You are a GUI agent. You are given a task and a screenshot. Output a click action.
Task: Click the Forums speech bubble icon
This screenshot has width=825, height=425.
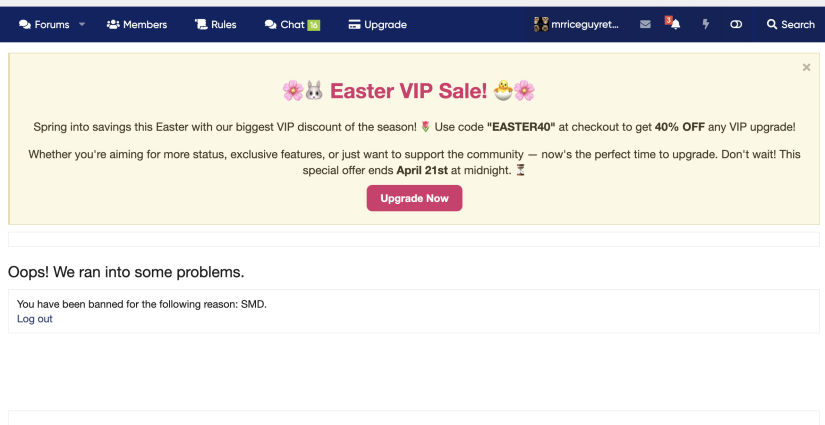click(x=25, y=25)
